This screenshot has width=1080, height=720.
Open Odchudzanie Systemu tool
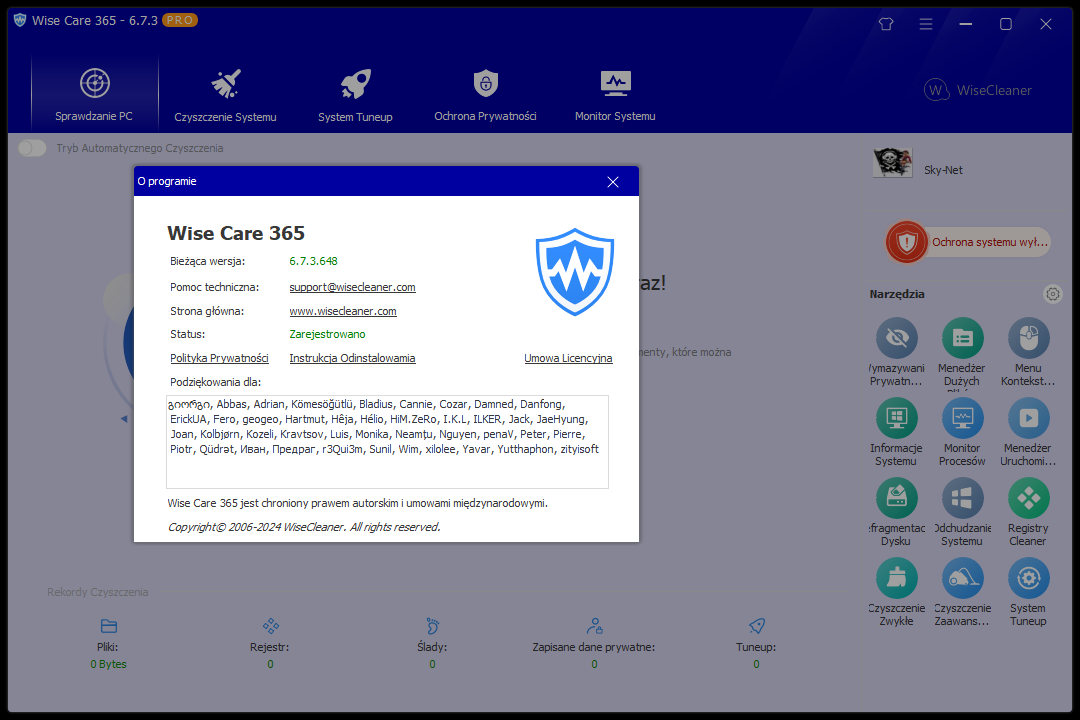962,512
